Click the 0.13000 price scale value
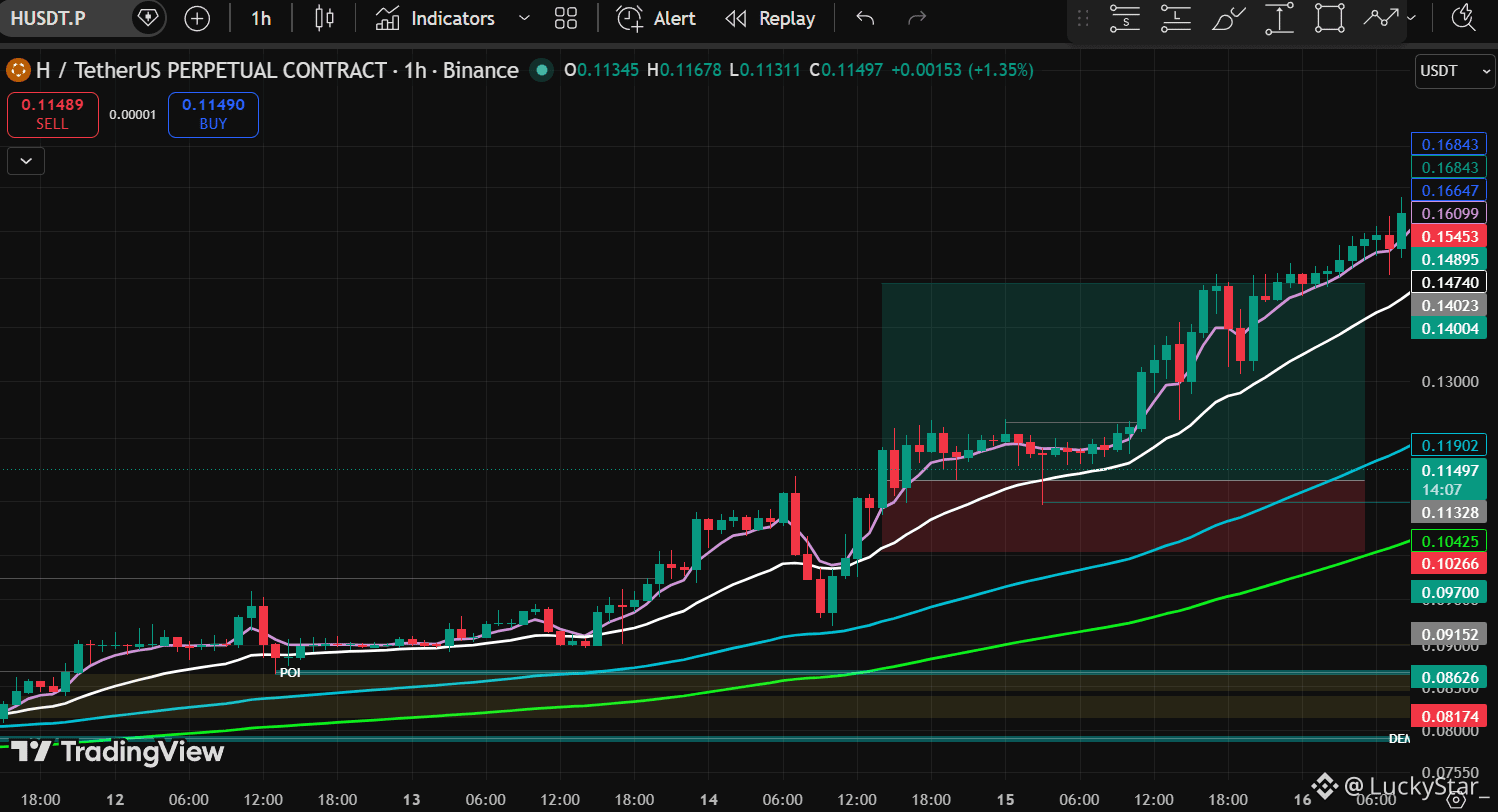The image size is (1498, 812). (1449, 382)
